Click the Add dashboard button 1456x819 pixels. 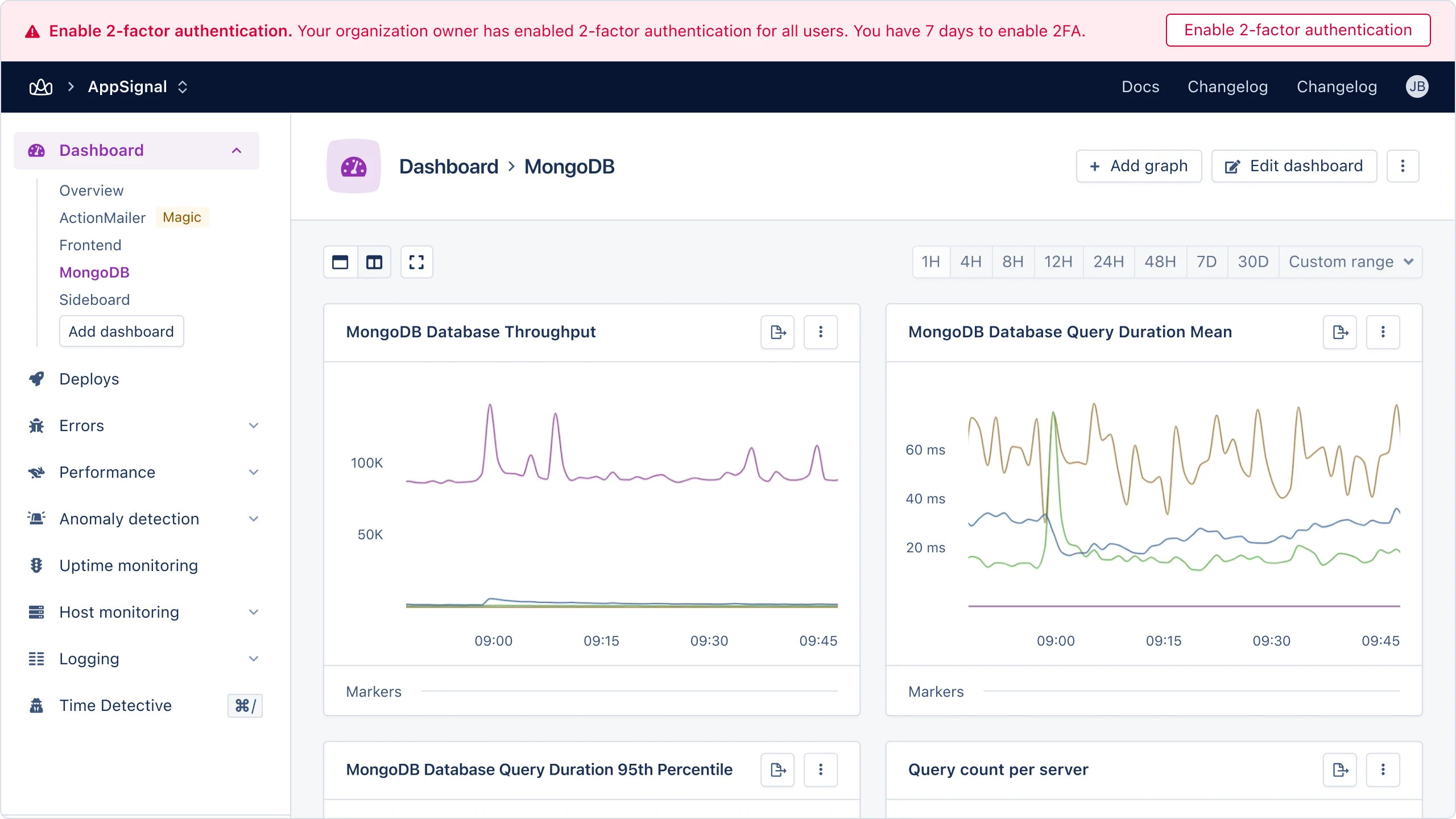(x=122, y=332)
